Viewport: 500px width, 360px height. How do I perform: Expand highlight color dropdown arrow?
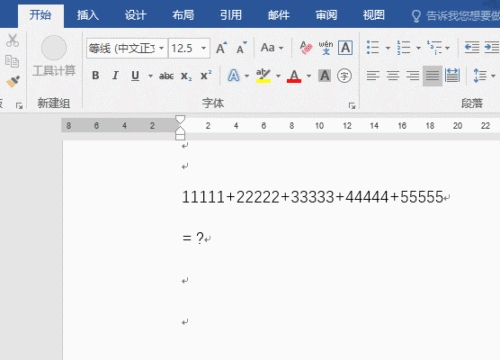(x=278, y=76)
